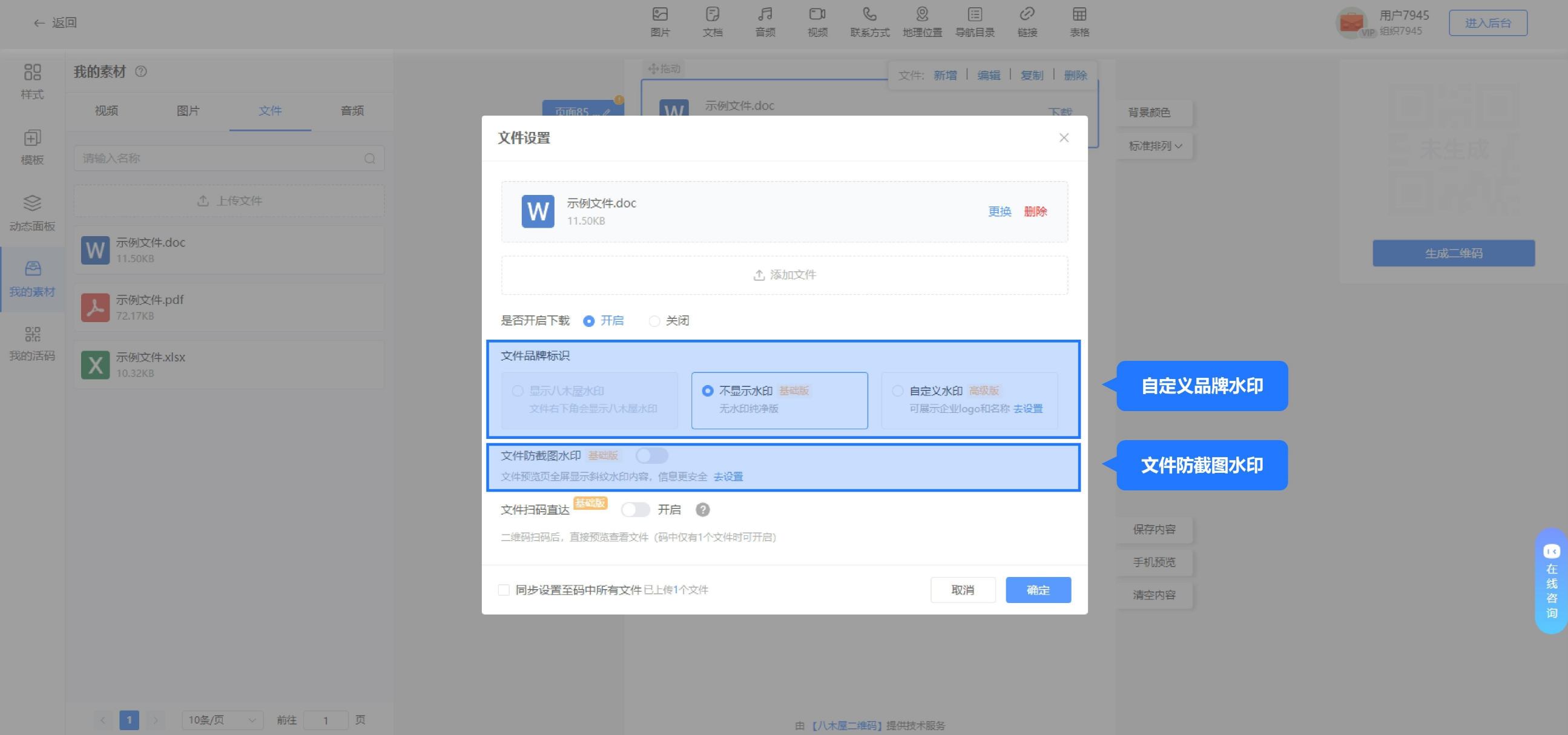Open the 模板 sidebar panel
1568x735 pixels.
32,147
